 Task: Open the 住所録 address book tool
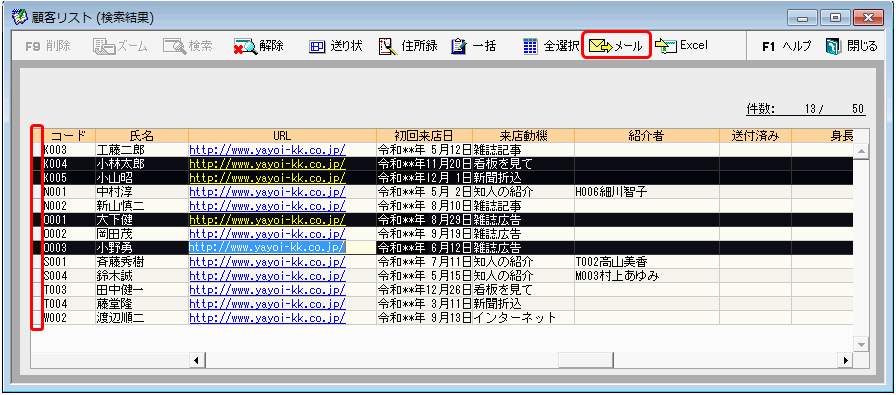point(408,46)
